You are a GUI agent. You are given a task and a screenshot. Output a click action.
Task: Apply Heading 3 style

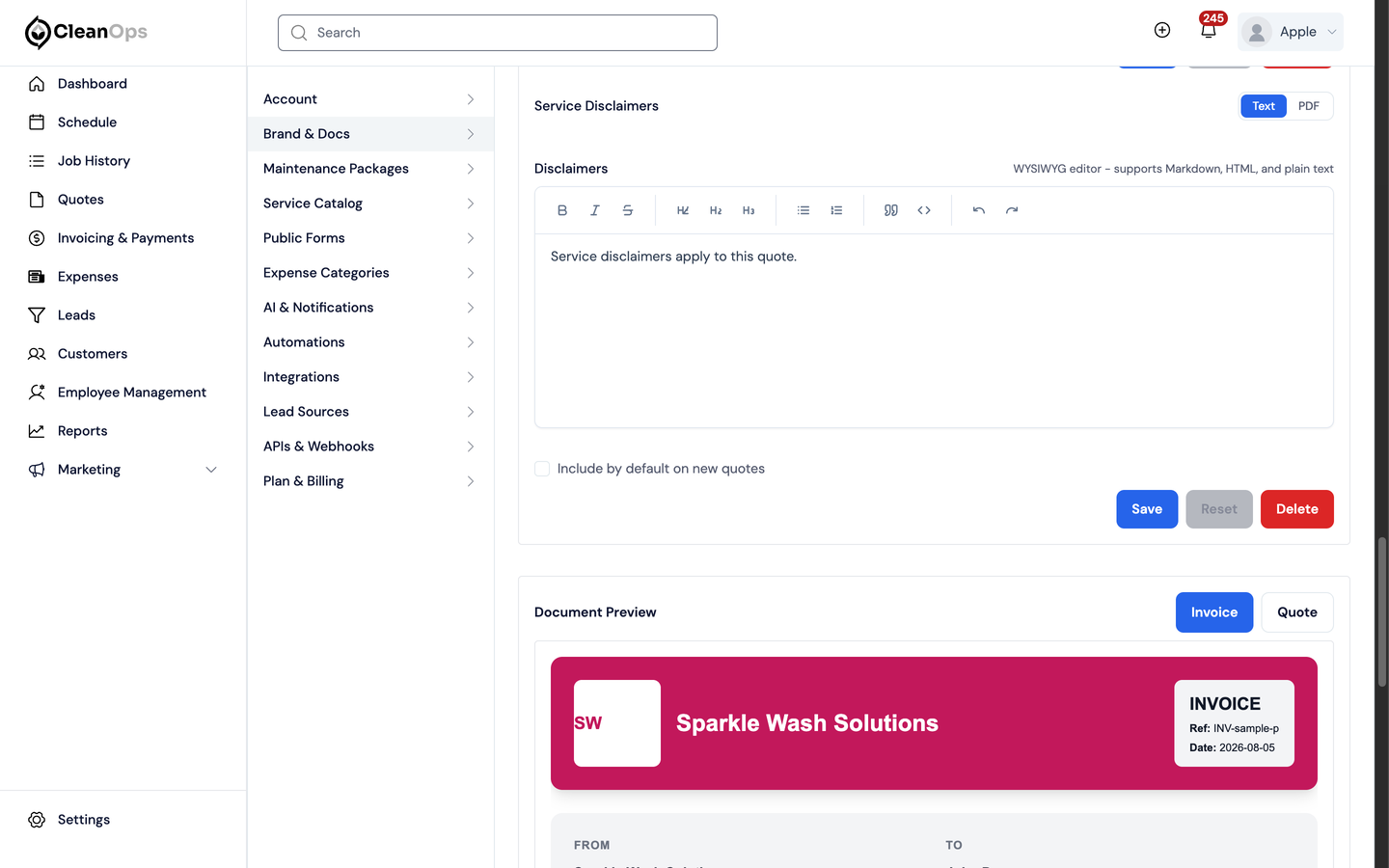pos(749,210)
